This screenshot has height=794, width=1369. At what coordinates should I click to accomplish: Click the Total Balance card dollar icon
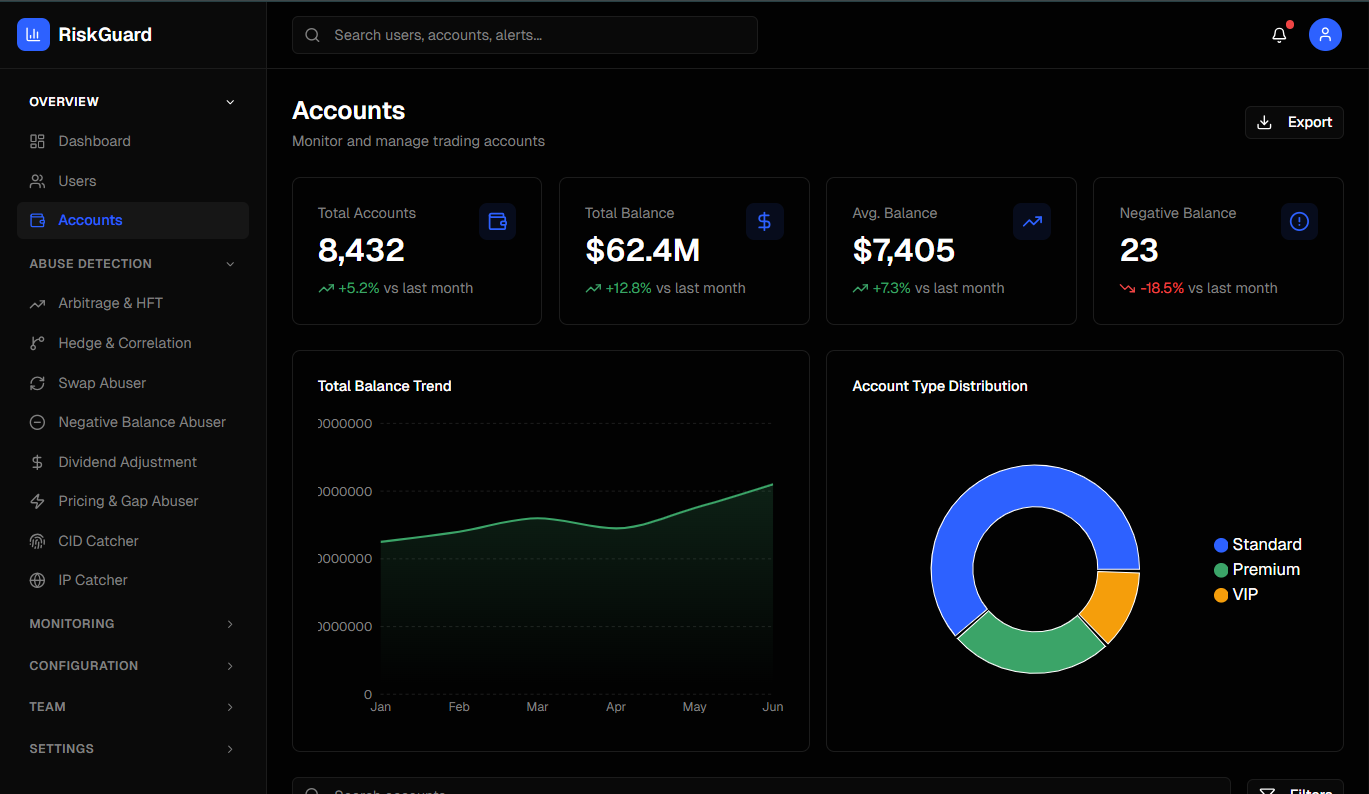pos(764,221)
